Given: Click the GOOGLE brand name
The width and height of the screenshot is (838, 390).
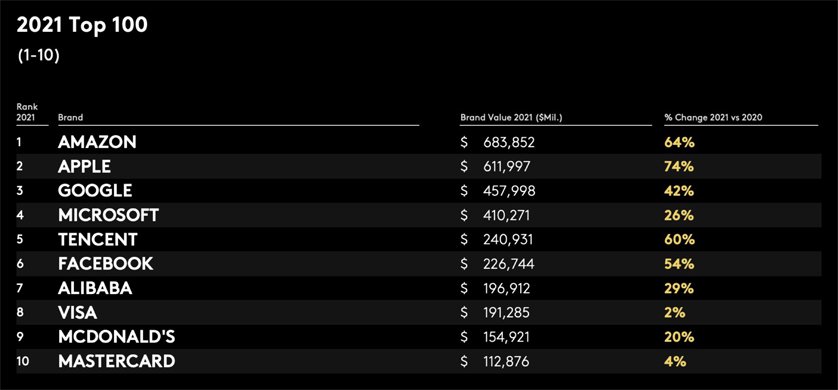Looking at the screenshot, I should (95, 191).
